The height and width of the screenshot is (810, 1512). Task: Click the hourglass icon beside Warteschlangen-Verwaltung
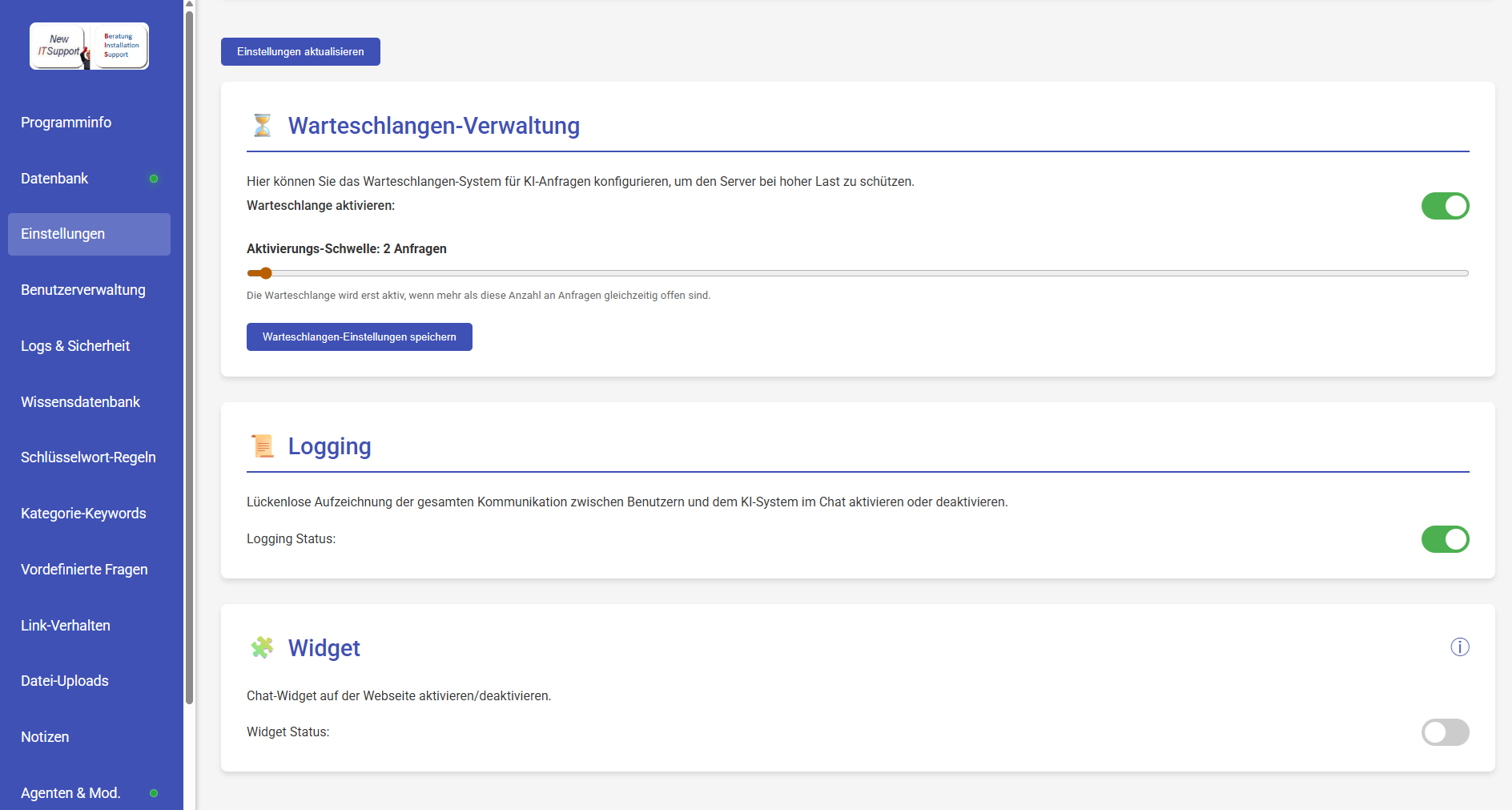click(x=262, y=126)
